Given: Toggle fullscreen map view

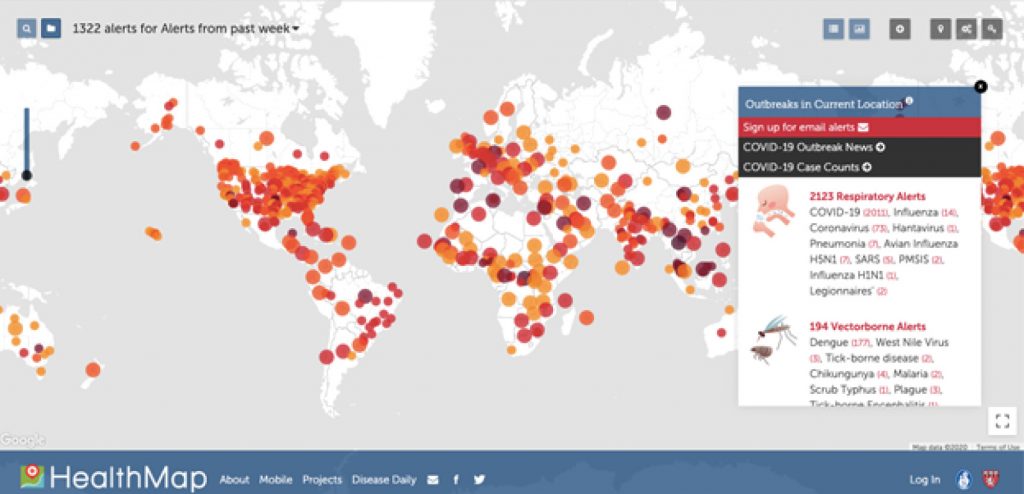Looking at the screenshot, I should pos(1002,421).
